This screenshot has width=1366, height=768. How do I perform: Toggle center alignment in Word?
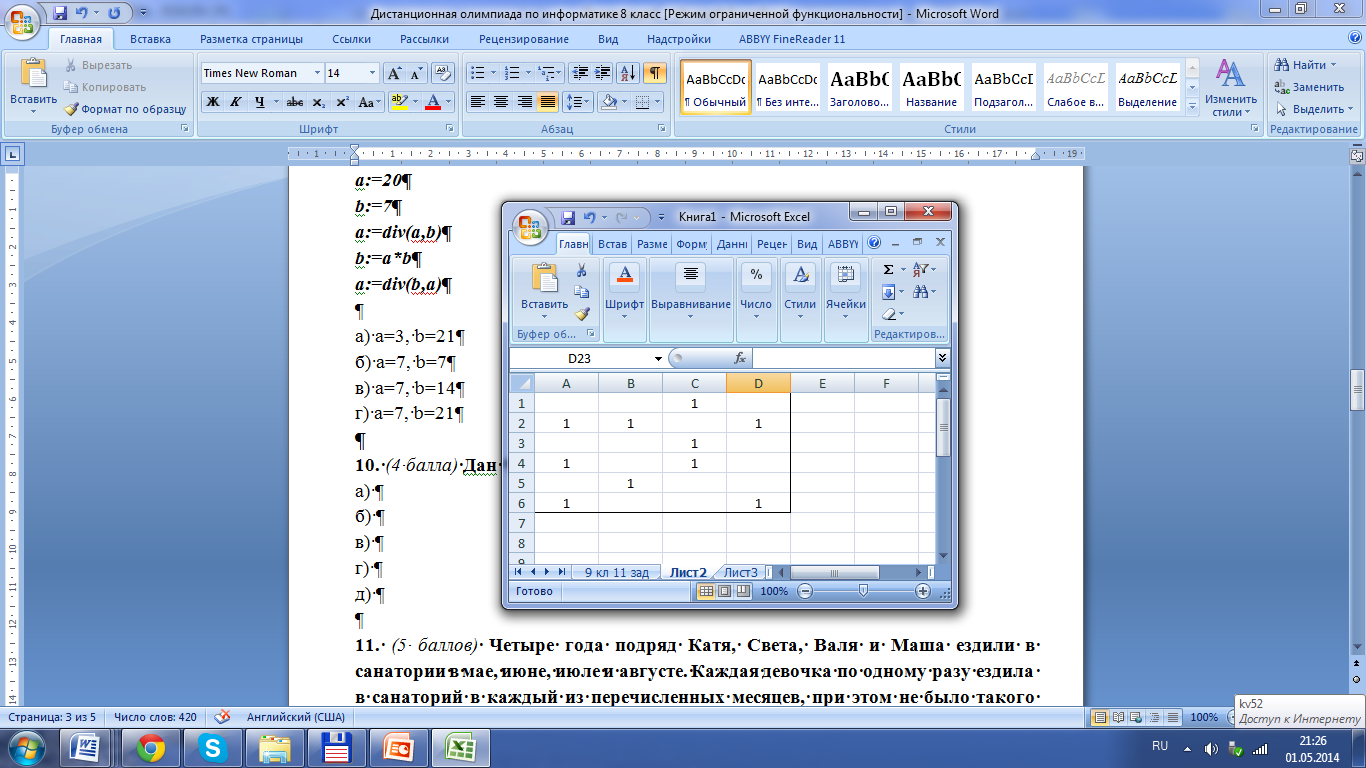501,102
